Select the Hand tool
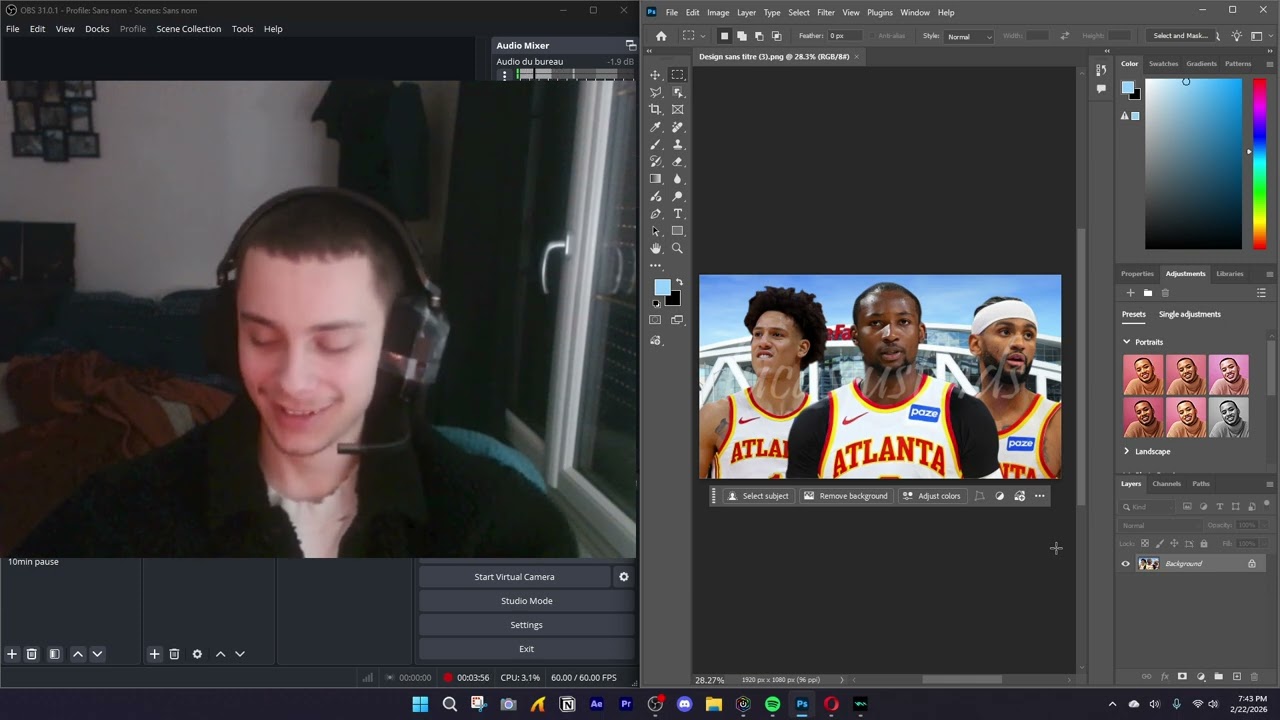The image size is (1280, 720). tap(656, 248)
